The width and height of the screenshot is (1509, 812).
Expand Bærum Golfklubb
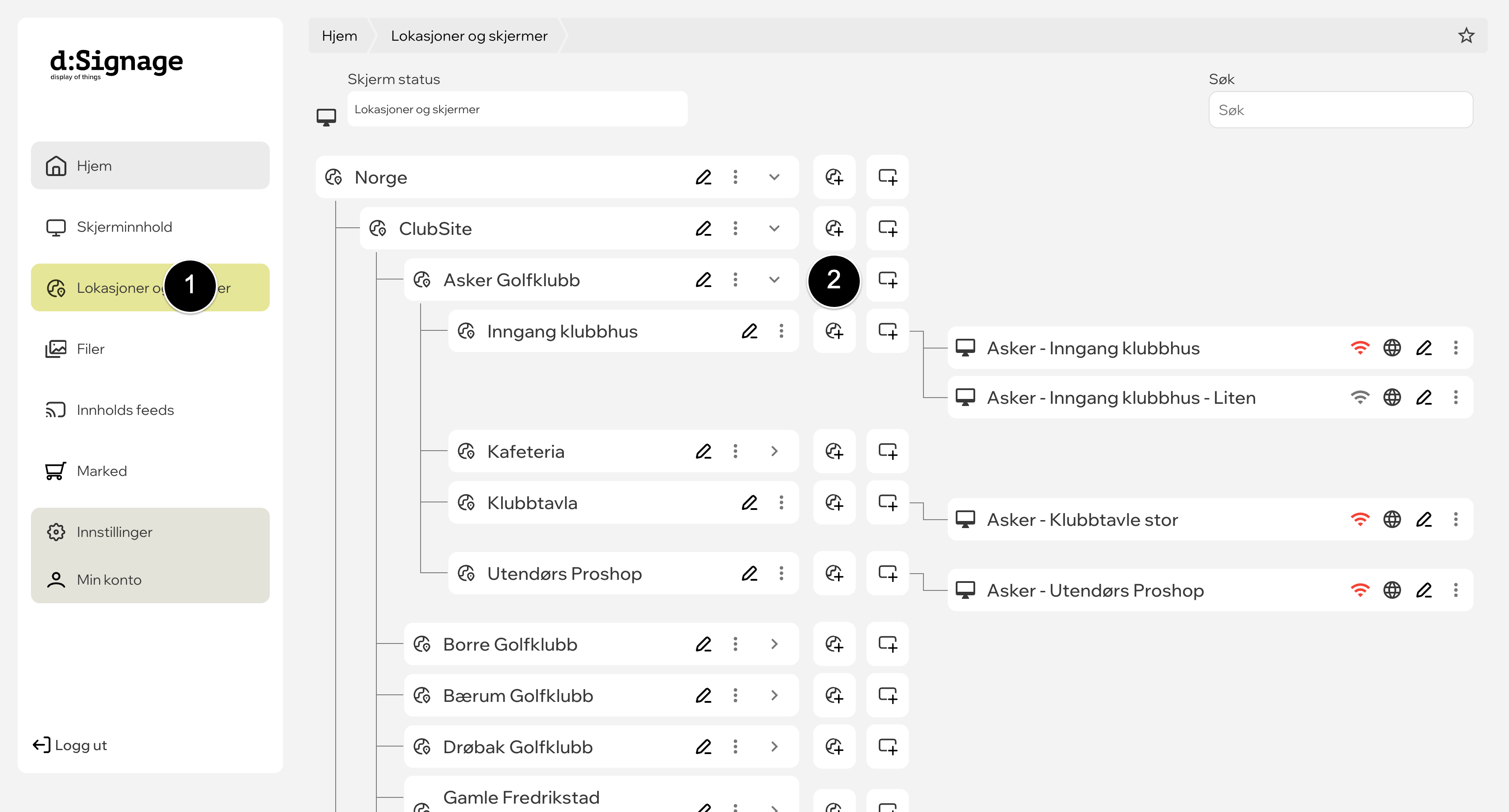[x=774, y=695]
